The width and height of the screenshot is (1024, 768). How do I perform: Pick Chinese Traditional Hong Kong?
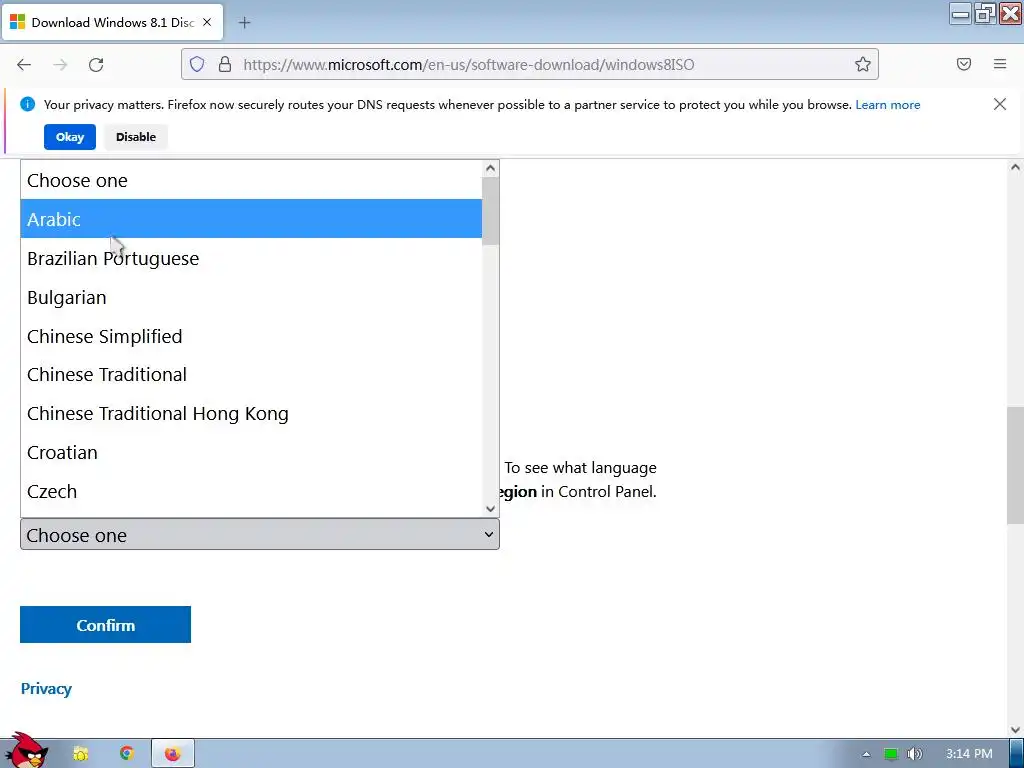click(251, 413)
